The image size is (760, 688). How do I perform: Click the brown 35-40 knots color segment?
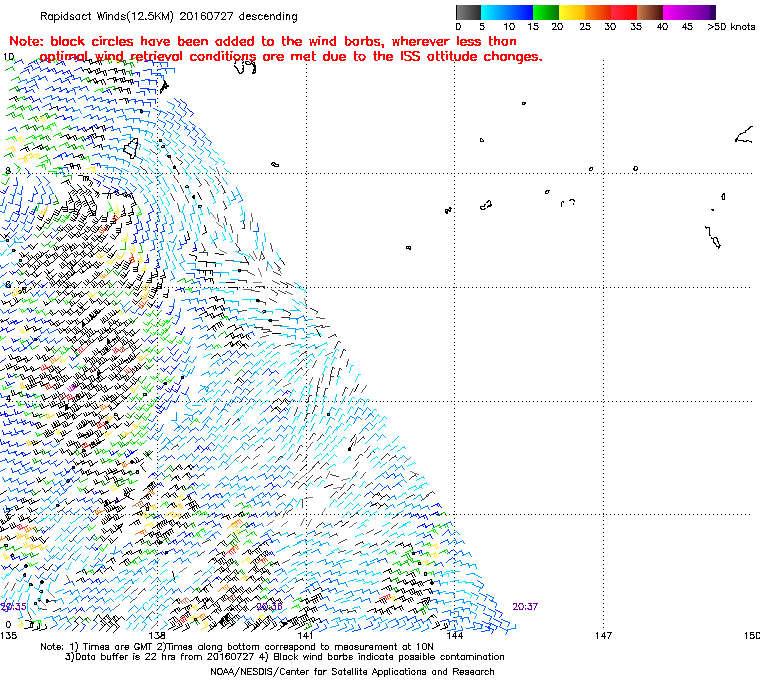pyautogui.click(x=650, y=13)
